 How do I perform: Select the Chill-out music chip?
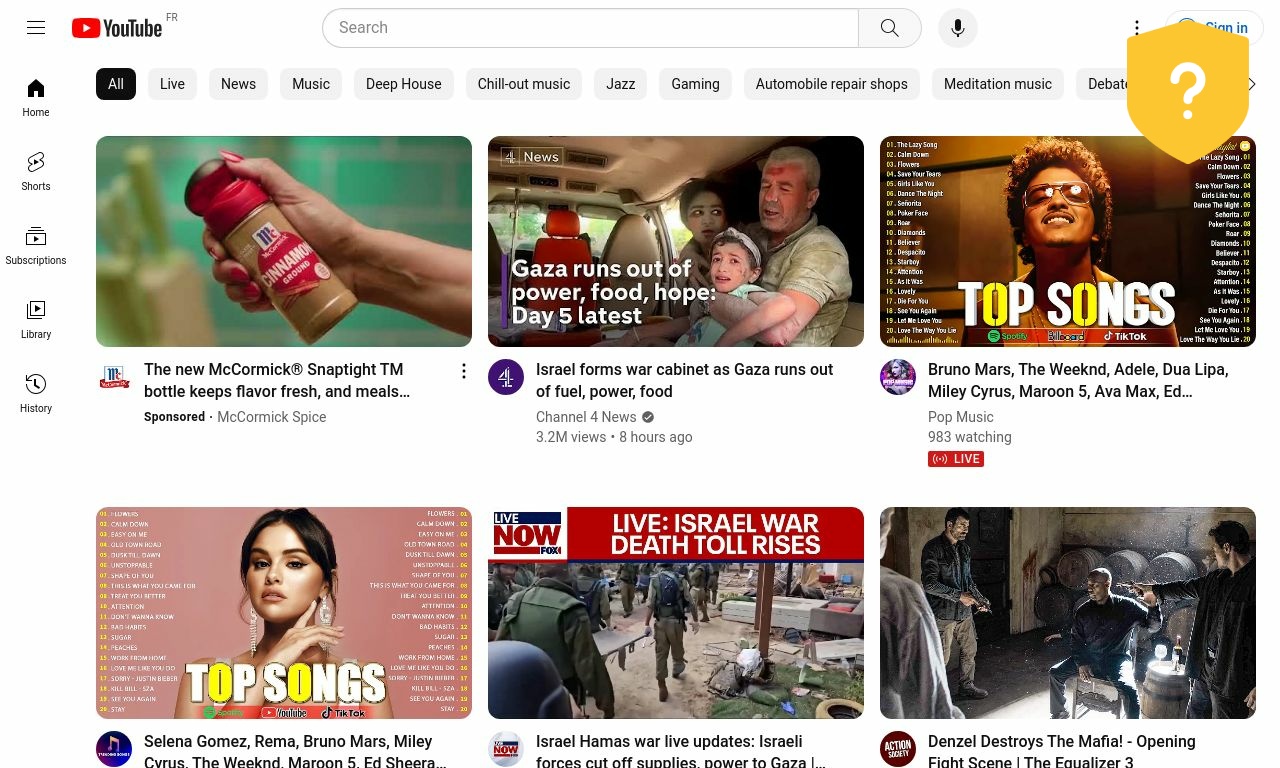(524, 84)
